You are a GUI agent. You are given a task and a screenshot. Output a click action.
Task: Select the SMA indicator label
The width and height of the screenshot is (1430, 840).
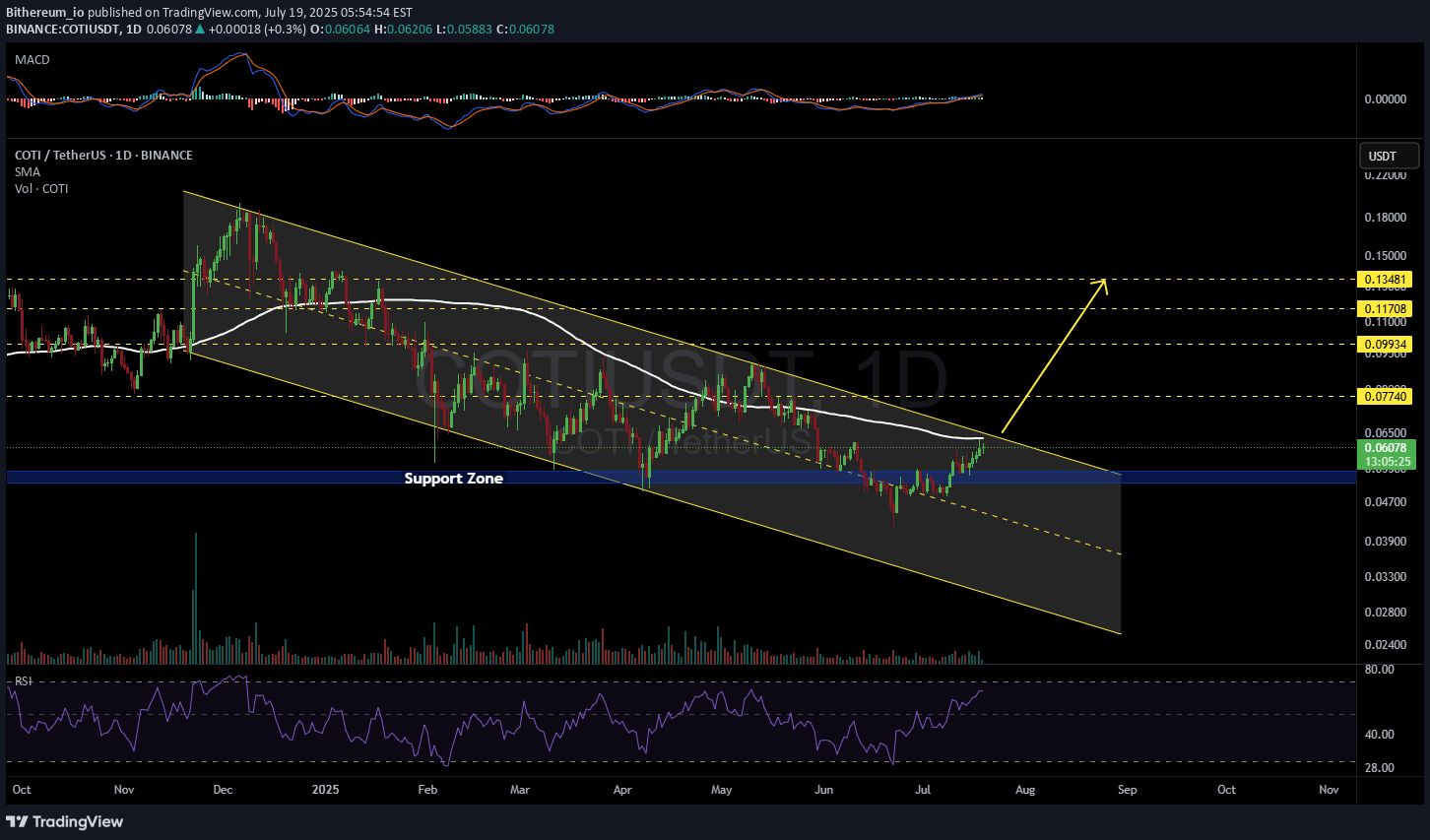[x=28, y=172]
